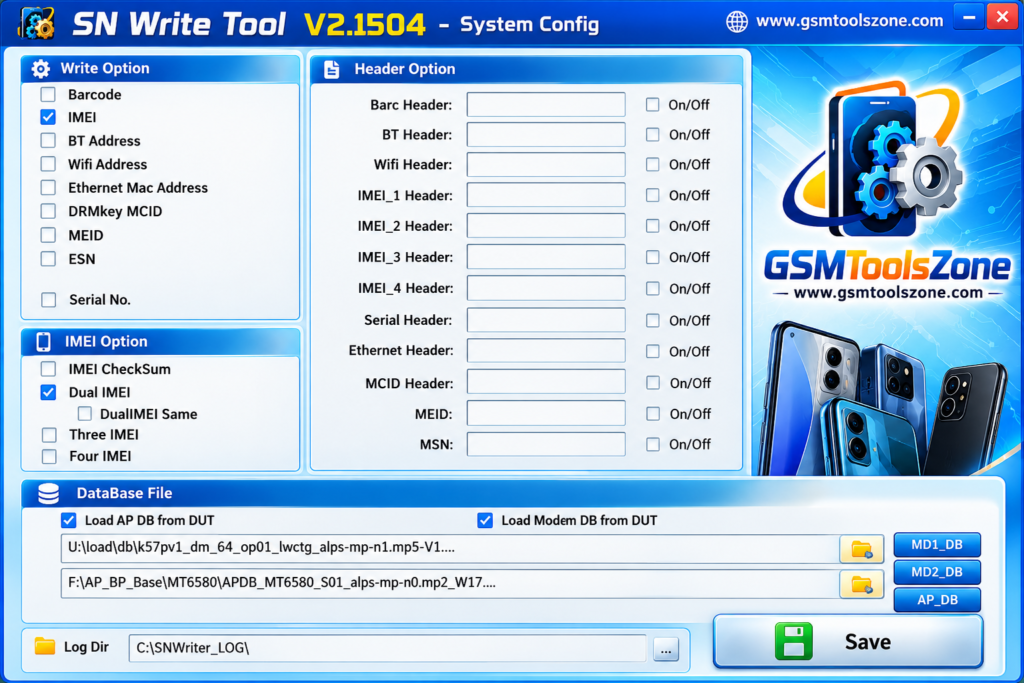This screenshot has width=1024, height=683.
Task: Click the IMEI_2 Header input field
Action: tap(546, 226)
